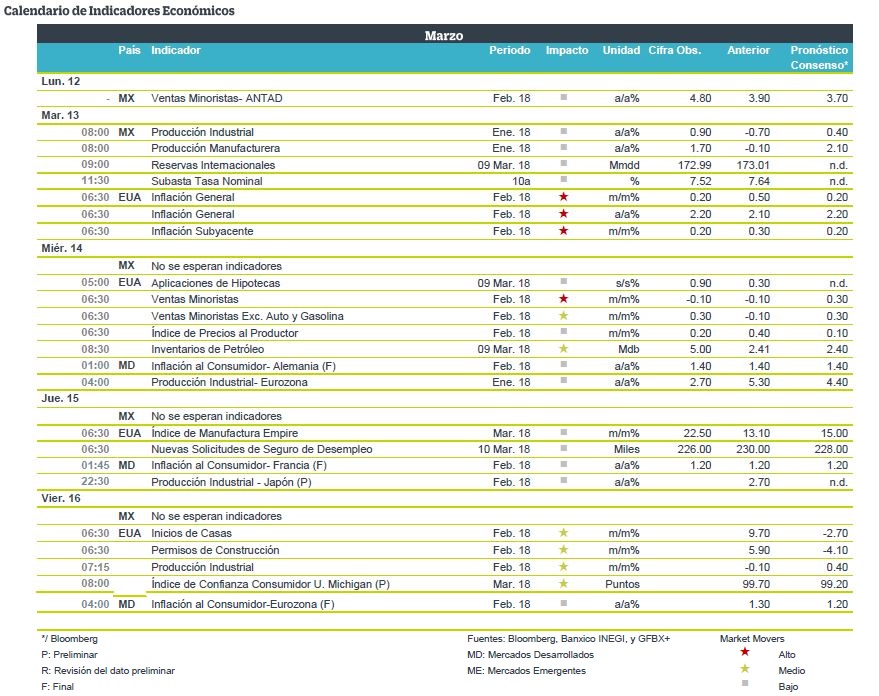Click the yellow Medio star in the legend

click(744, 669)
